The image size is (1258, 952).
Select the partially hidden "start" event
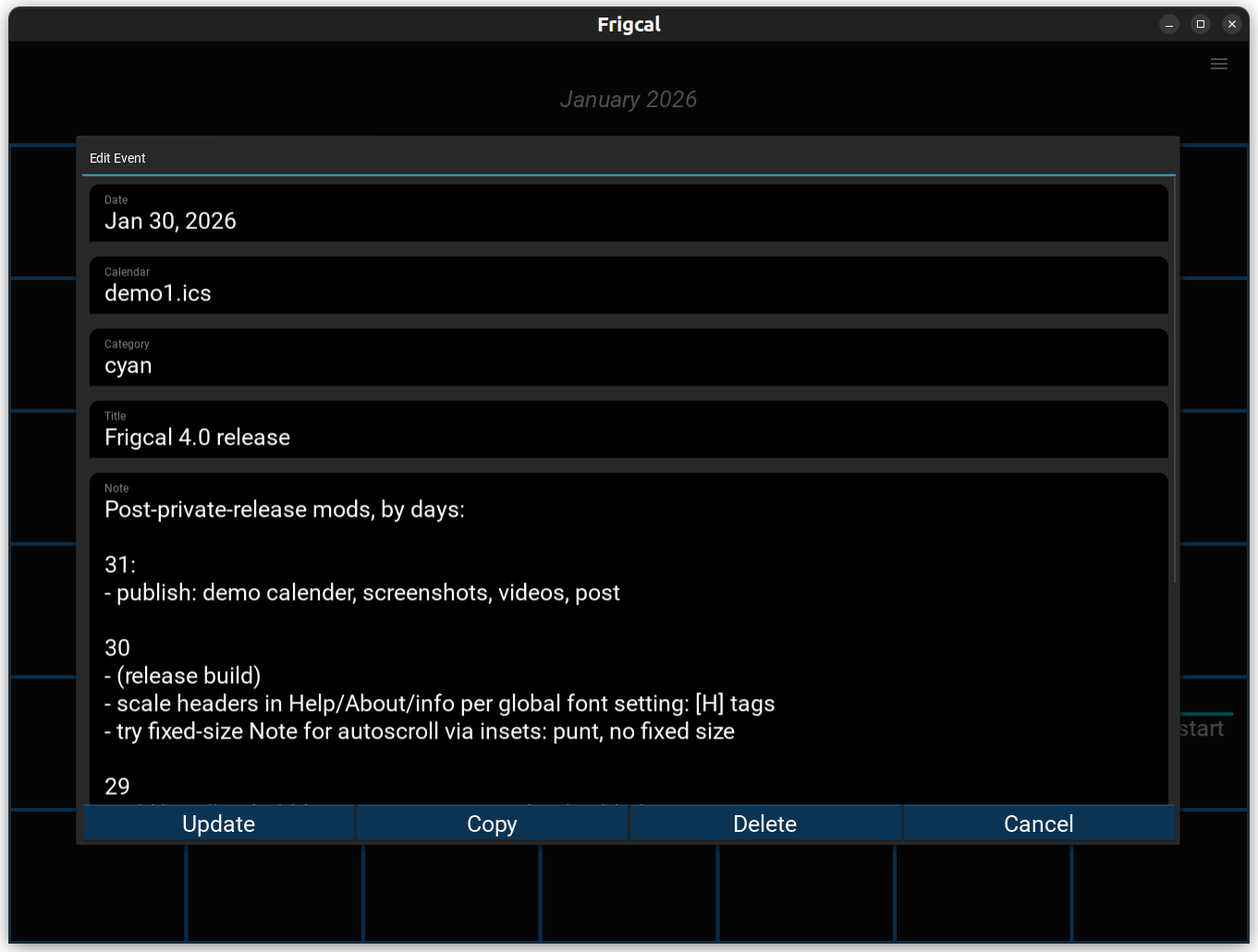tap(1202, 728)
